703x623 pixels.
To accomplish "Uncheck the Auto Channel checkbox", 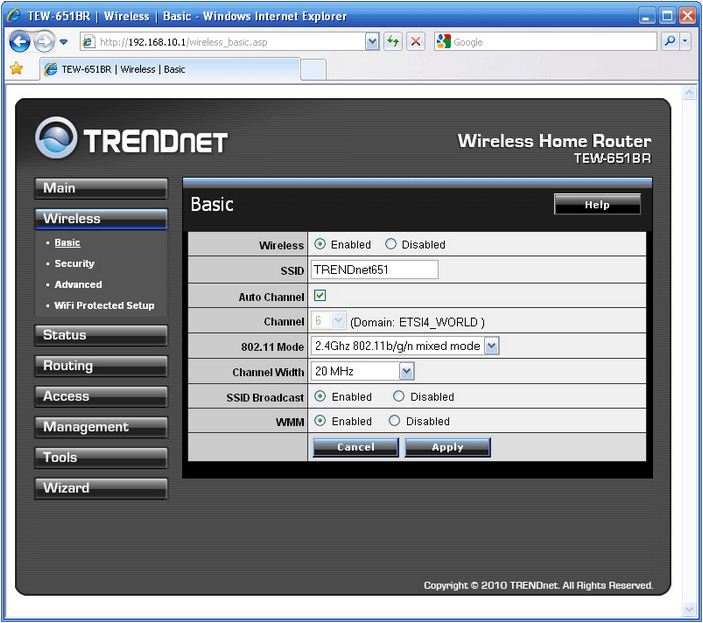I will coord(320,296).
